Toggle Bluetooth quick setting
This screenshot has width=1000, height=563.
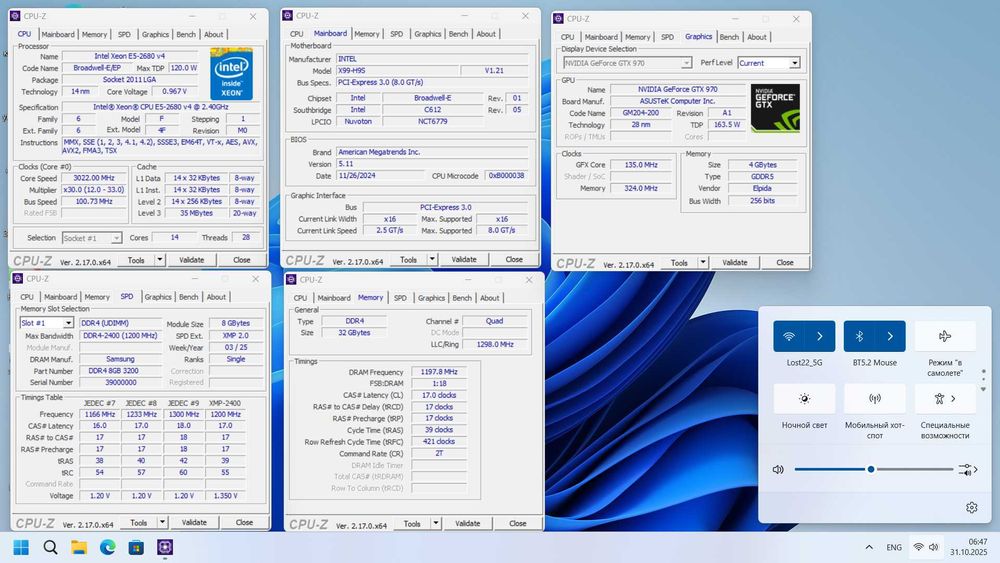tap(859, 336)
